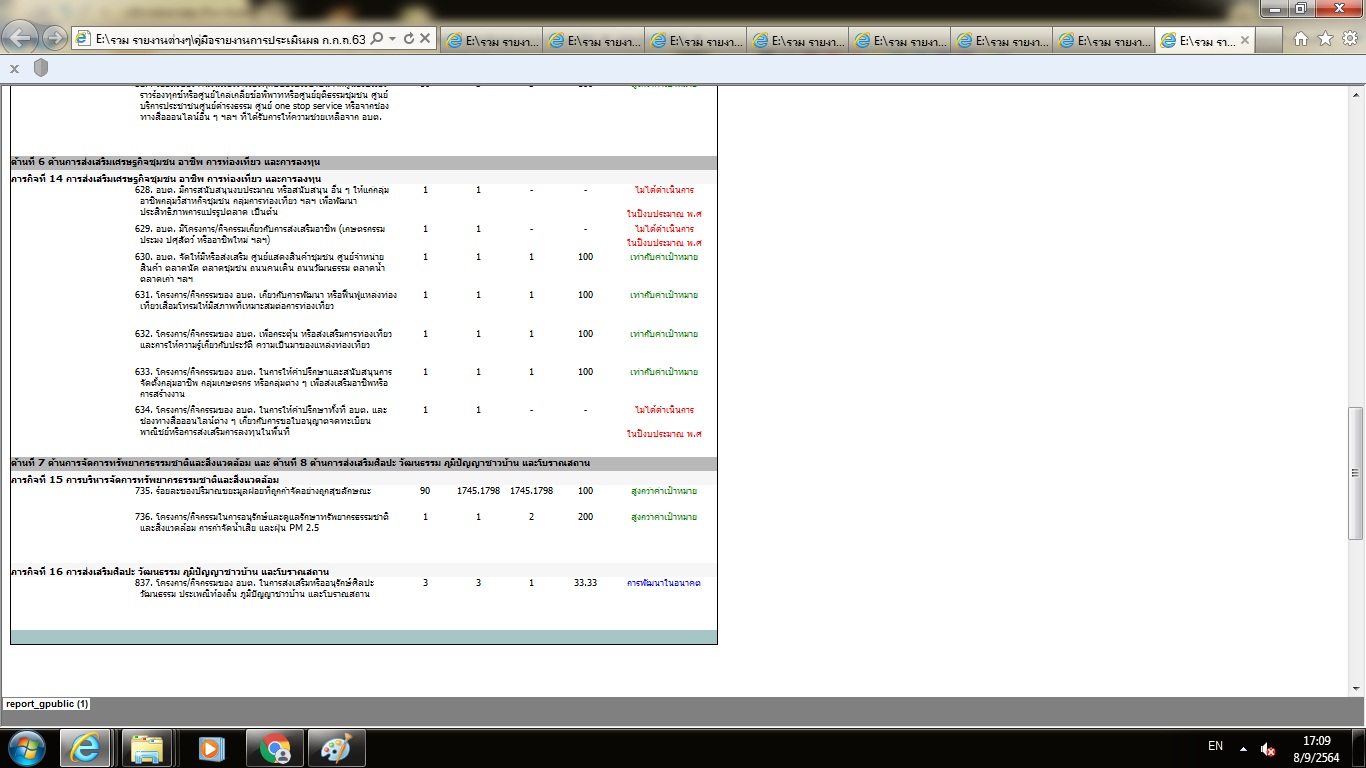Close the active rightmost tab
Screen dimensions: 1366x768
click(x=1245, y=41)
